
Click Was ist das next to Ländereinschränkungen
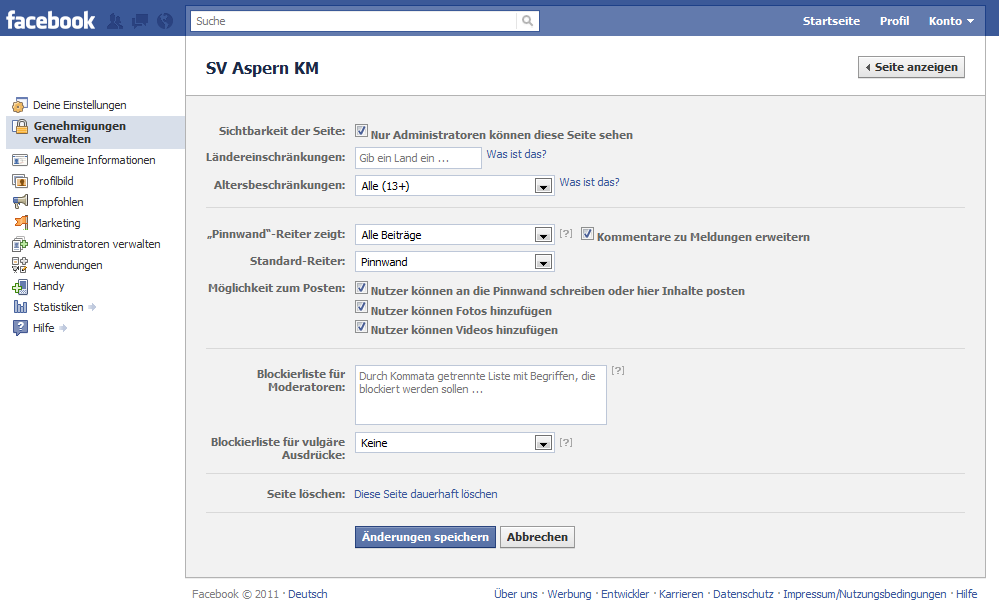tap(517, 154)
